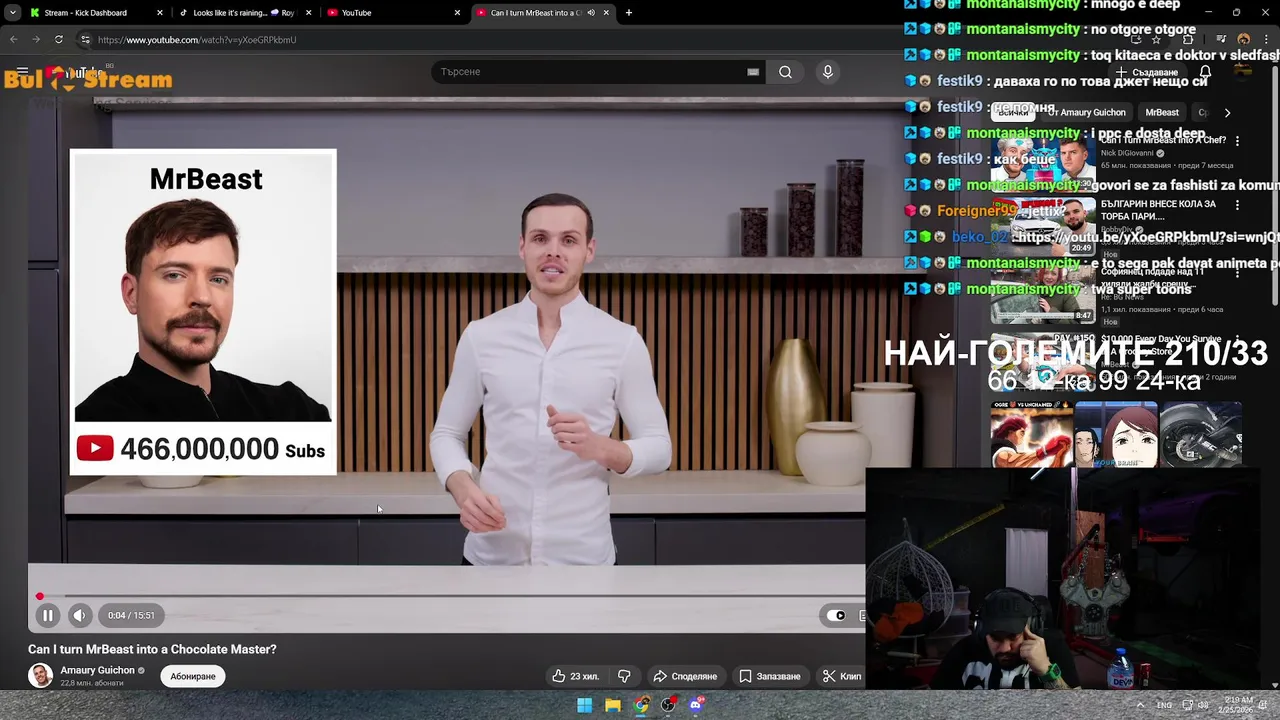1280x720 pixels.
Task: Open the 20:49 car import video thumbnail
Action: (1042, 226)
